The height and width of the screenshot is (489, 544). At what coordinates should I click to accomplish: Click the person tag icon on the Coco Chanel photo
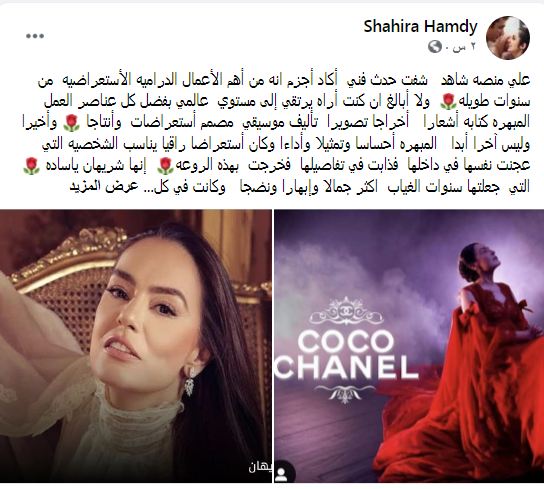tap(282, 474)
